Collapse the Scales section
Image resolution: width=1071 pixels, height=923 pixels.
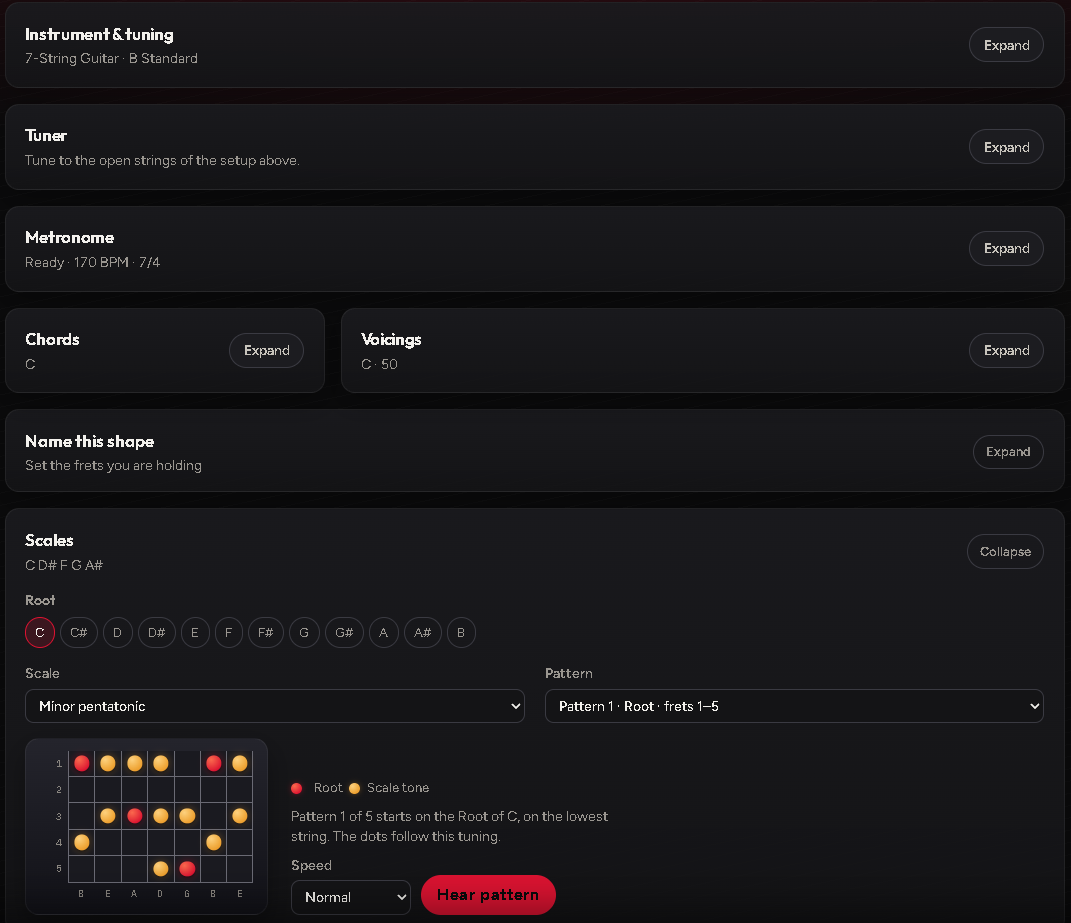click(x=1005, y=551)
